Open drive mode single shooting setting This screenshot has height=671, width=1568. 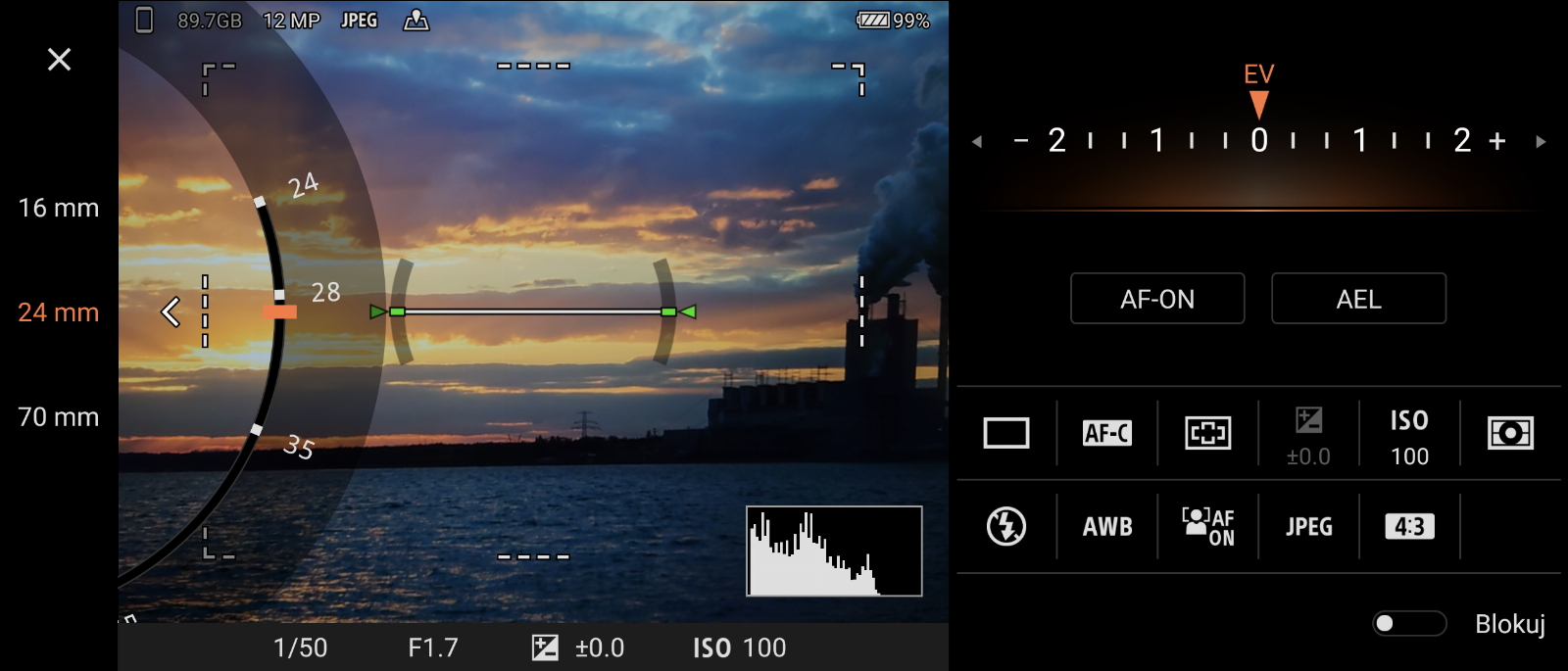[1006, 433]
